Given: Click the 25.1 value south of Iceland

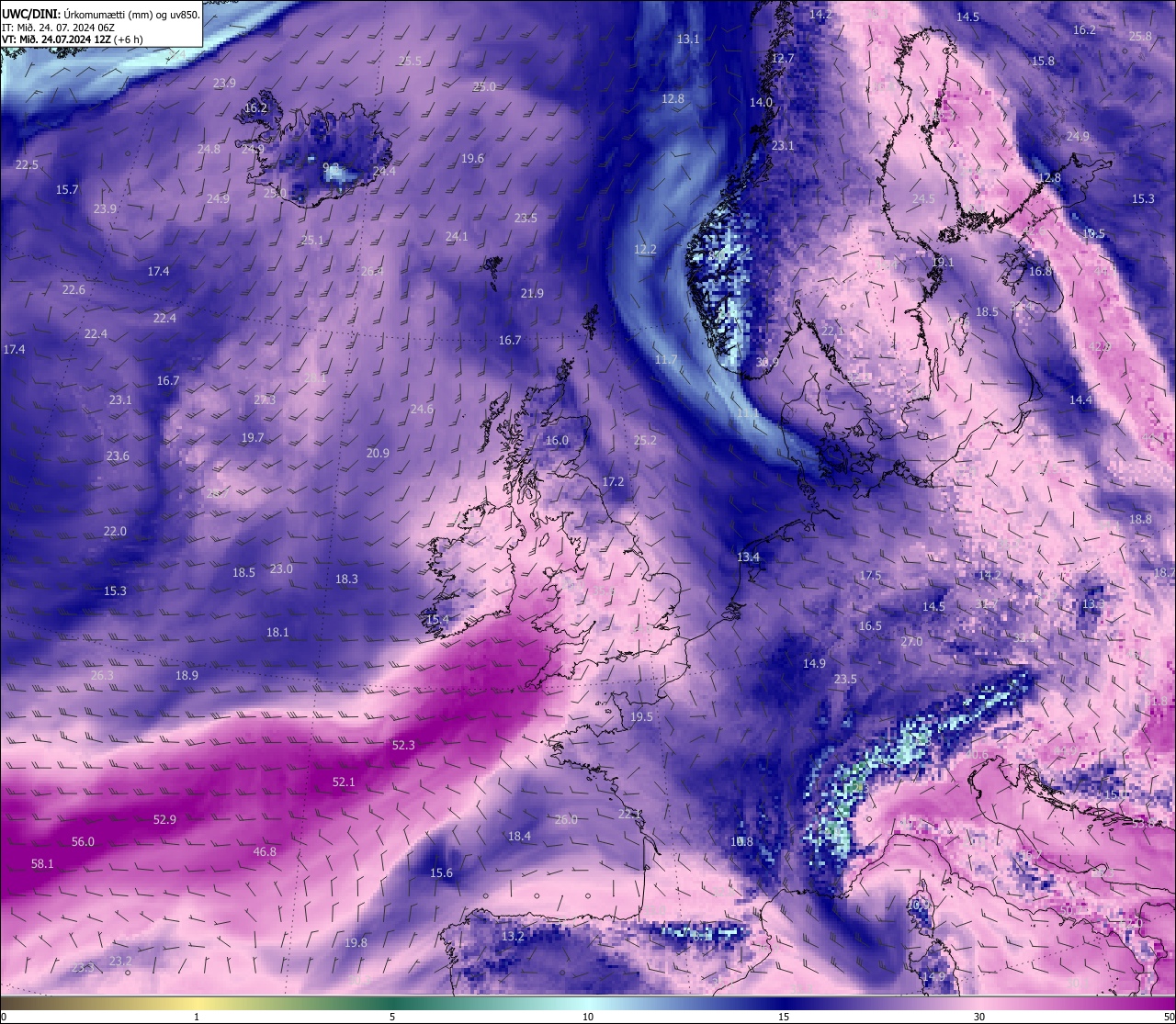Looking at the screenshot, I should tap(312, 241).
